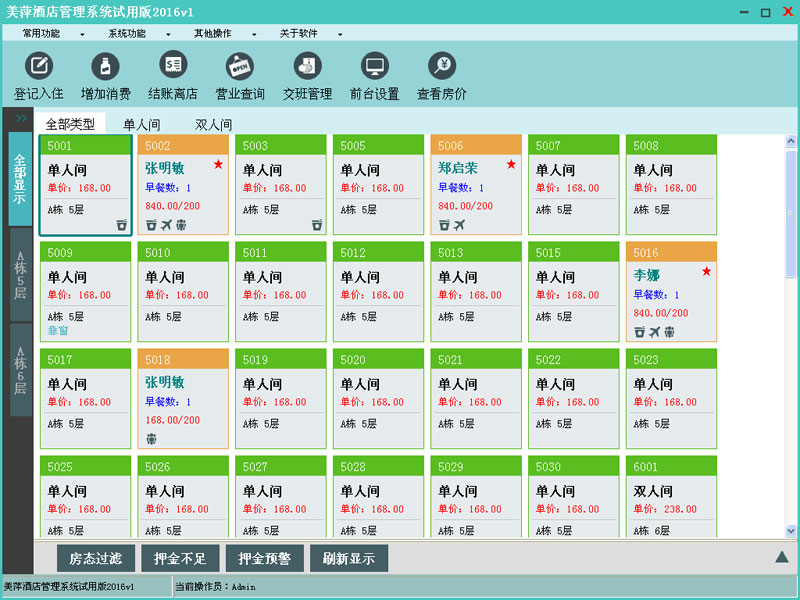Viewport: 800px width, 600px height.
Task: Collapse sidebar with double-chevron icon
Action: pos(21,118)
